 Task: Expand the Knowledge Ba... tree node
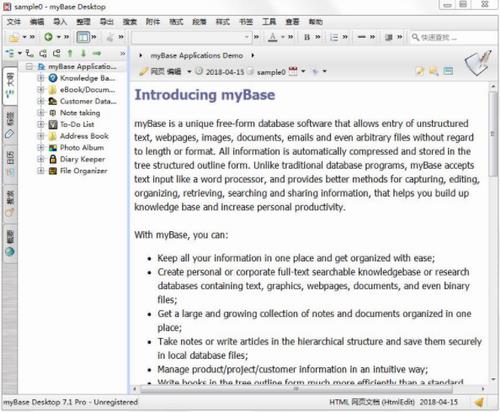coord(41,78)
